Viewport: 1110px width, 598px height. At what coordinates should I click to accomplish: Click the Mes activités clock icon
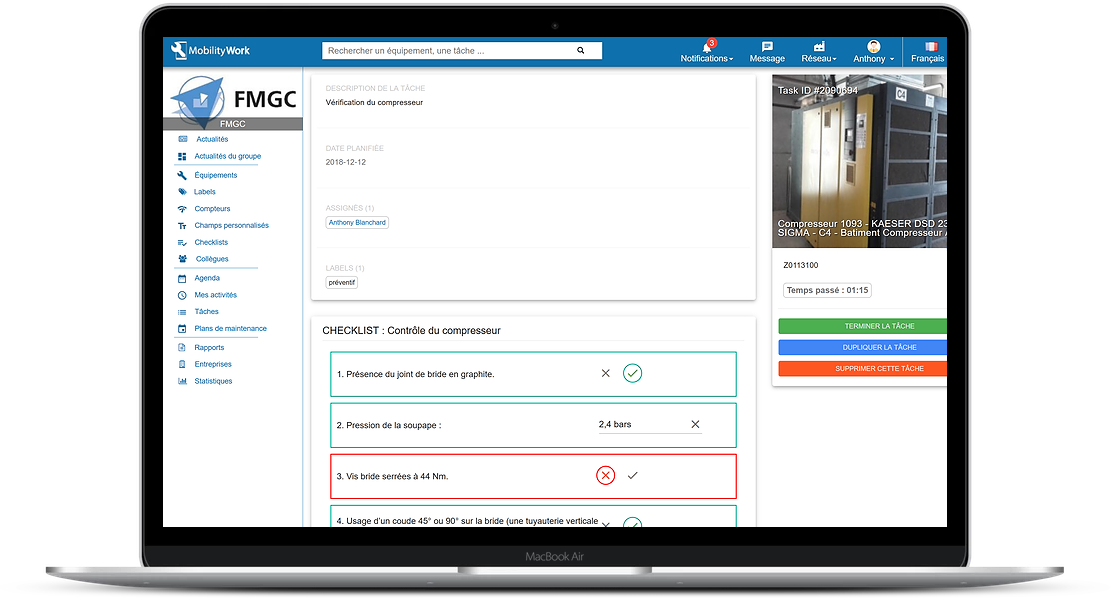pos(182,294)
